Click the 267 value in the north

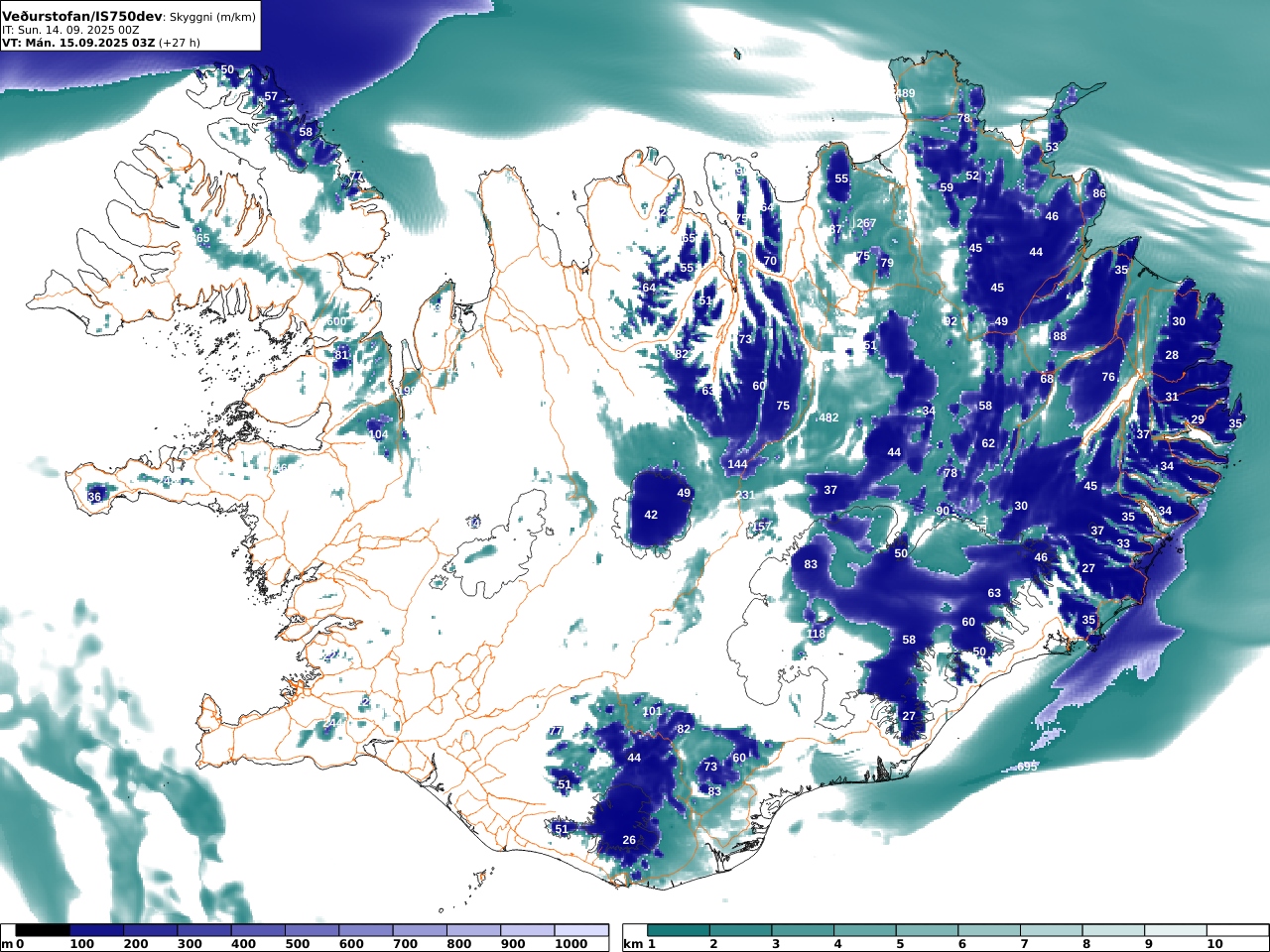[x=866, y=223]
